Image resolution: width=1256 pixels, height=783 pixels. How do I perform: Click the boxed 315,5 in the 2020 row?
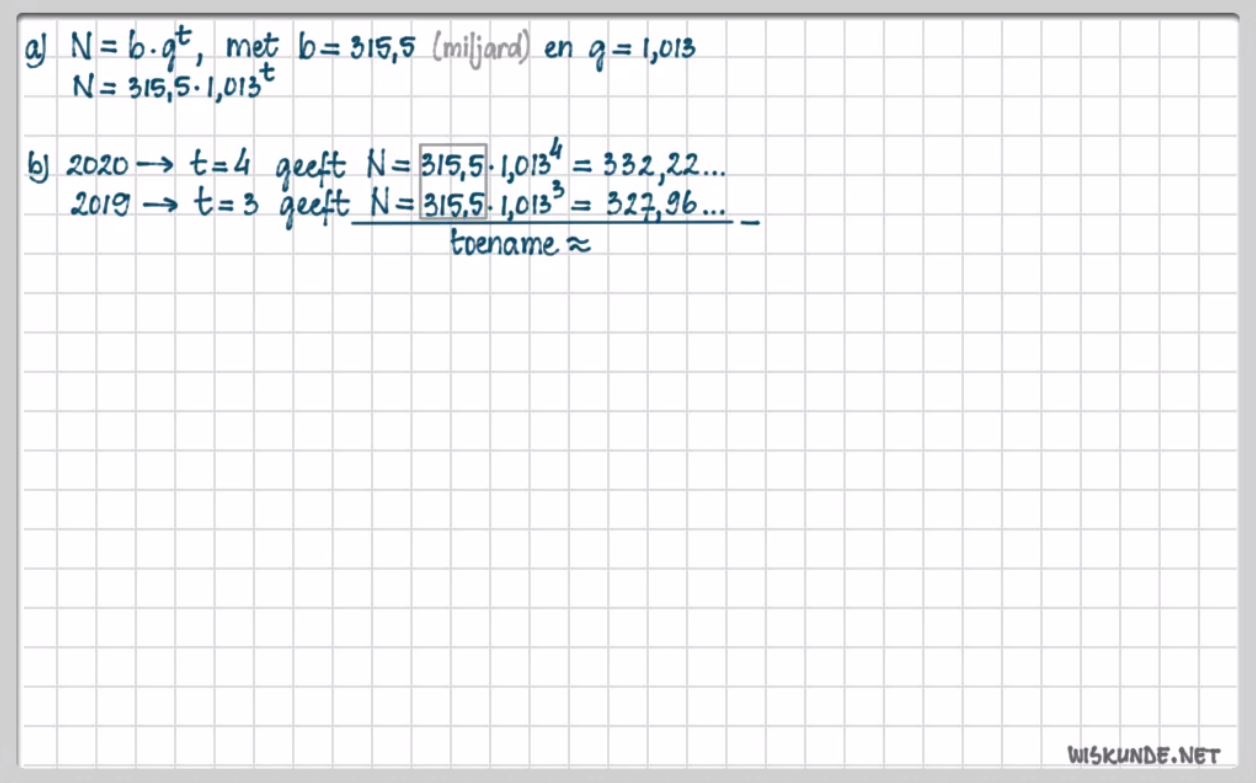[x=453, y=164]
